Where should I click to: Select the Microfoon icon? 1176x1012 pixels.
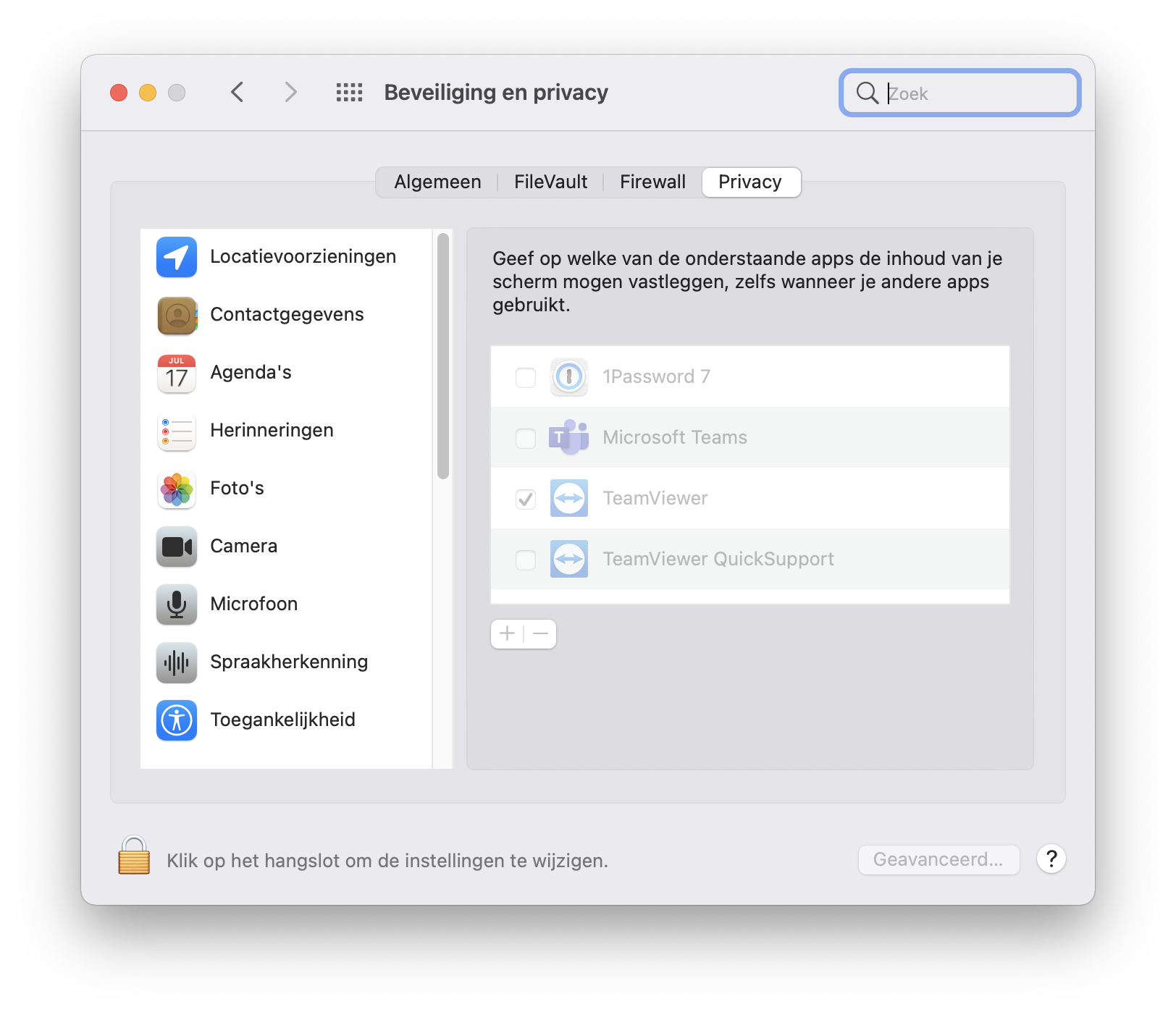[x=176, y=605]
